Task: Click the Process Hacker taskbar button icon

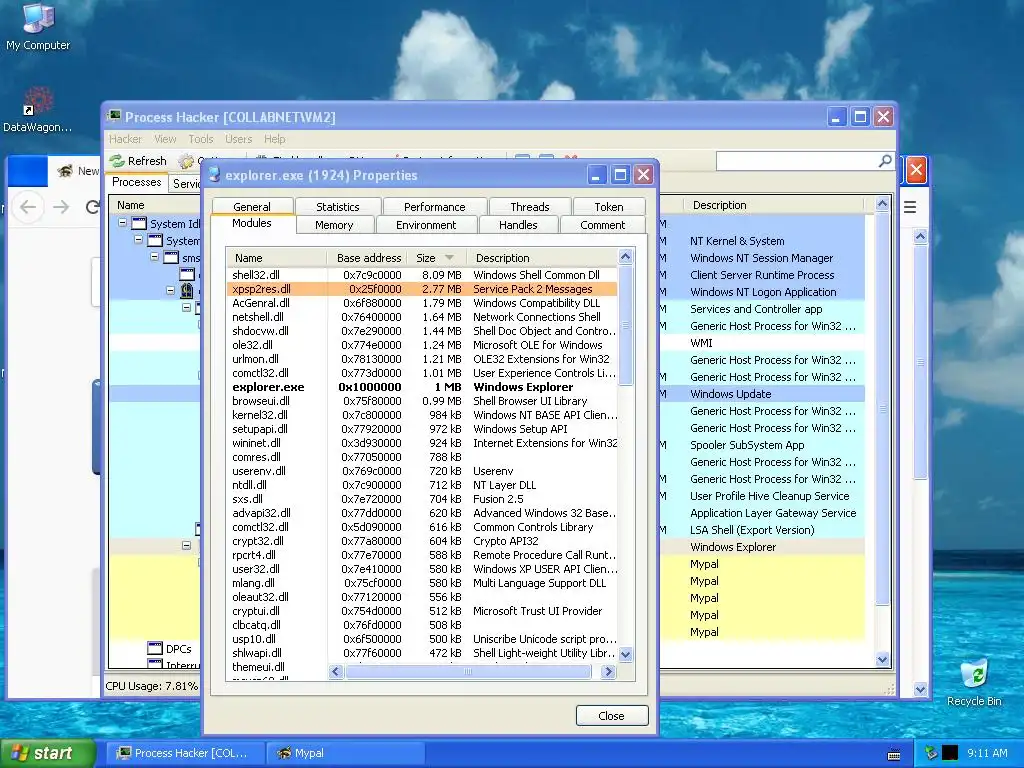Action: pos(123,753)
